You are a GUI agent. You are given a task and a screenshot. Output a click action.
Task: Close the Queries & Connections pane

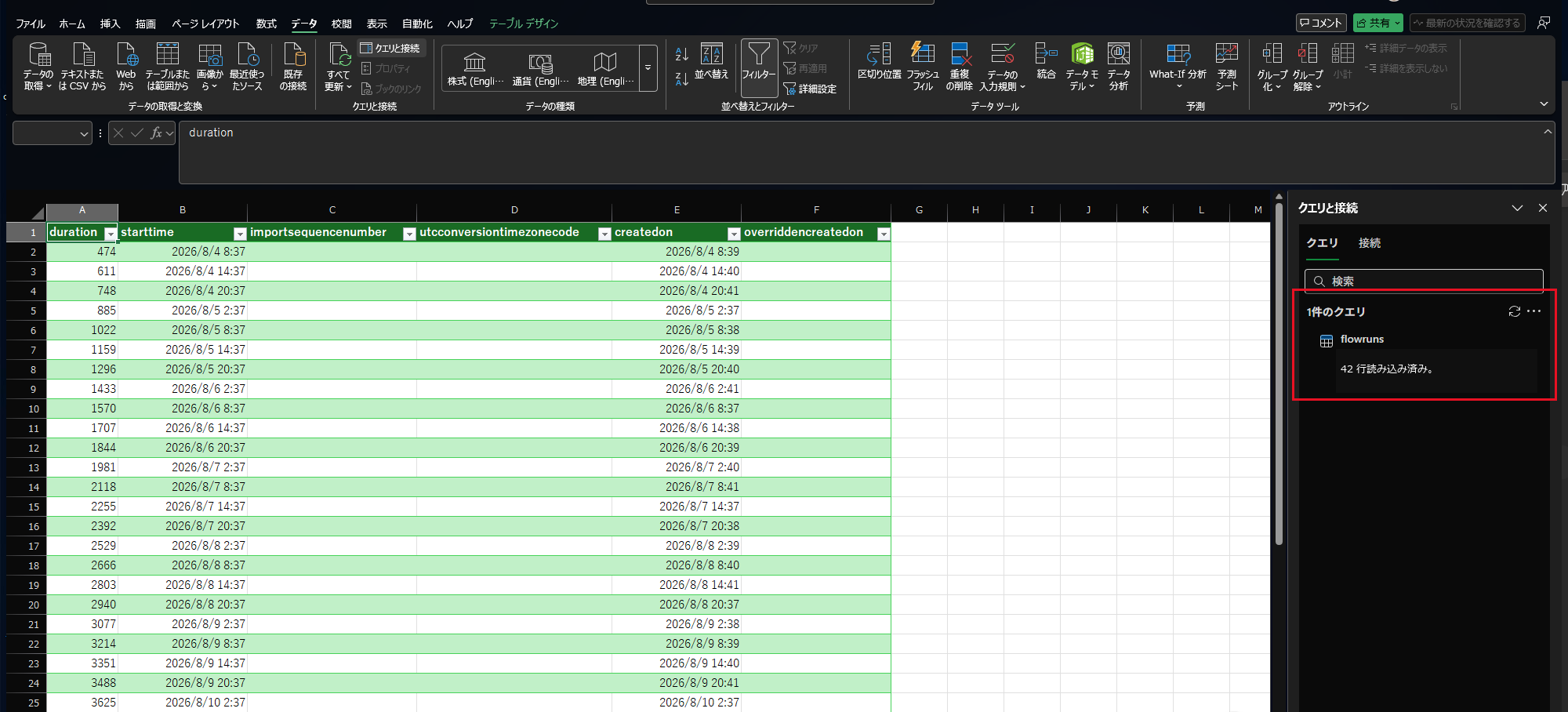click(1543, 208)
